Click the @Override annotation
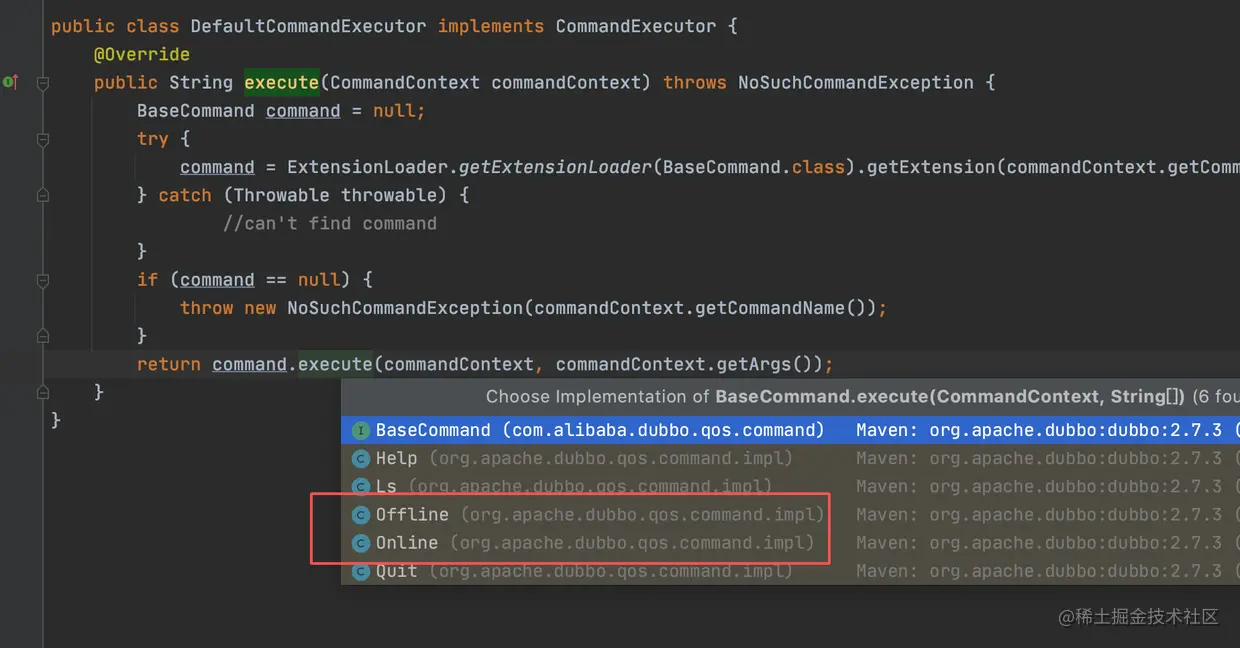This screenshot has height=648, width=1240. tap(142, 55)
